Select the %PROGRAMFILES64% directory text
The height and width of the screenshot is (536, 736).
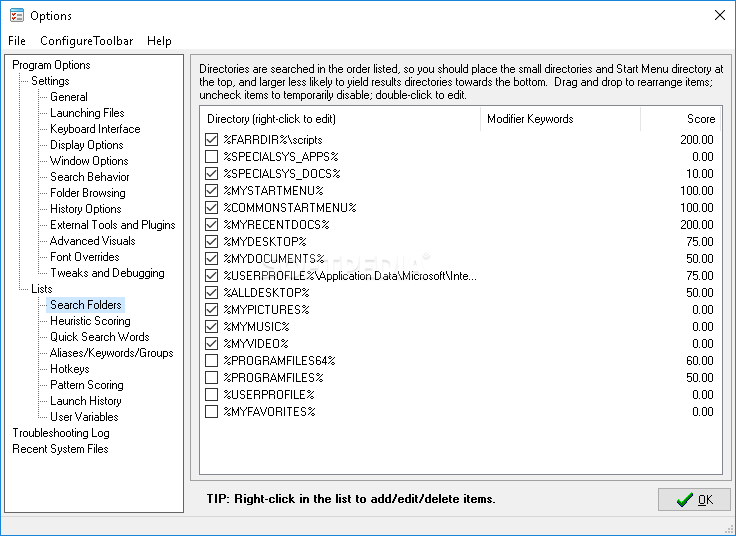pos(280,360)
